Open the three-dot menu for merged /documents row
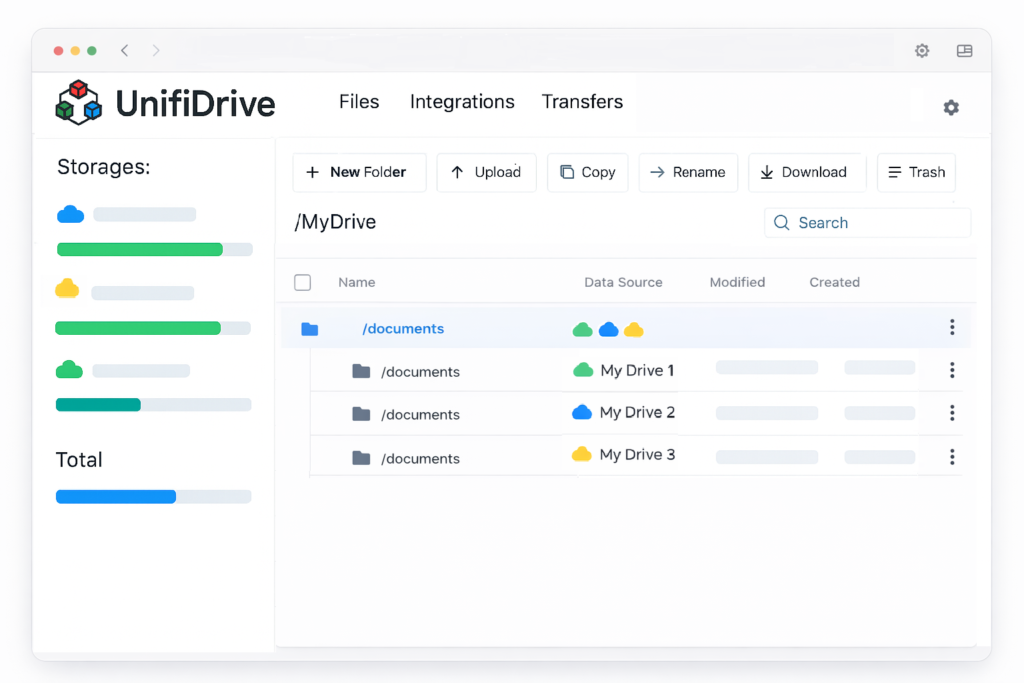This screenshot has width=1024, height=683. [951, 327]
